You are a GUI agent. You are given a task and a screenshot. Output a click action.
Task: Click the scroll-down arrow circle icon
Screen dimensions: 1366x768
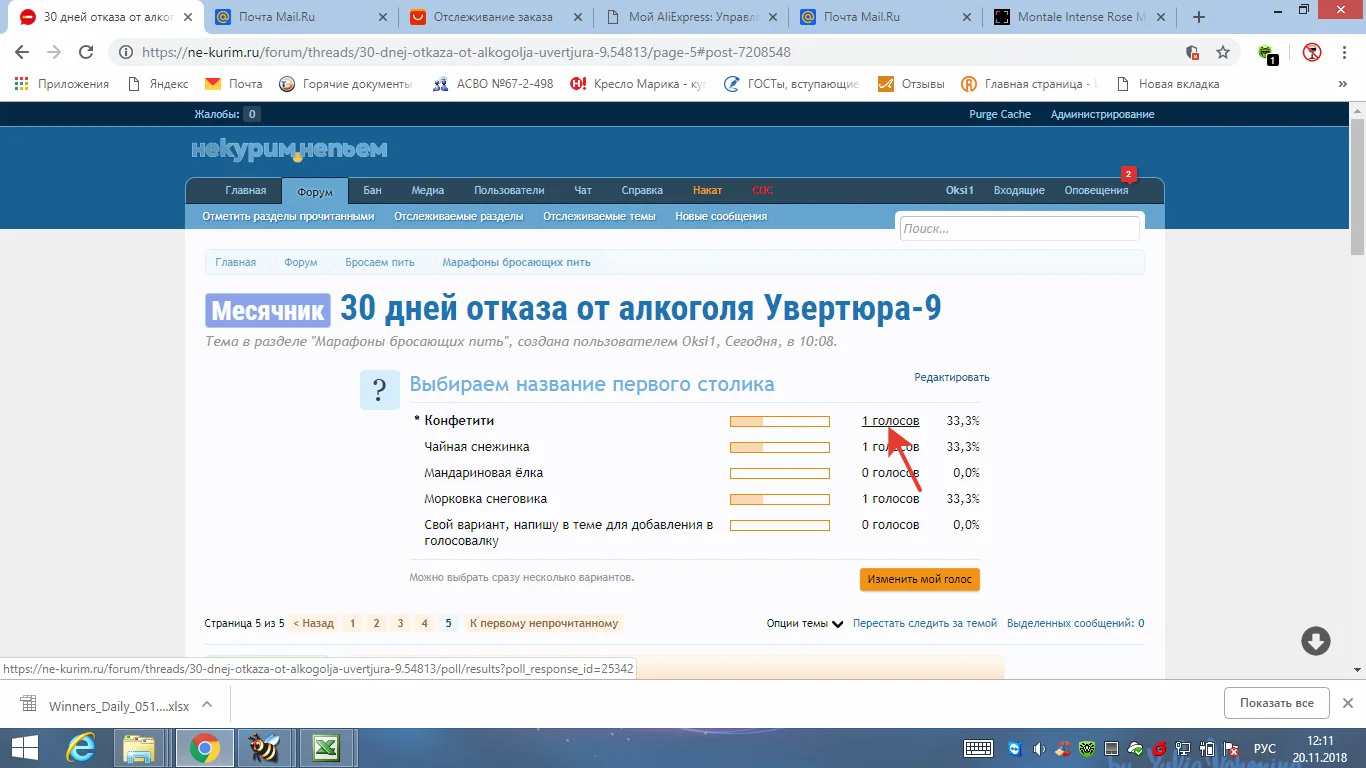point(1315,641)
